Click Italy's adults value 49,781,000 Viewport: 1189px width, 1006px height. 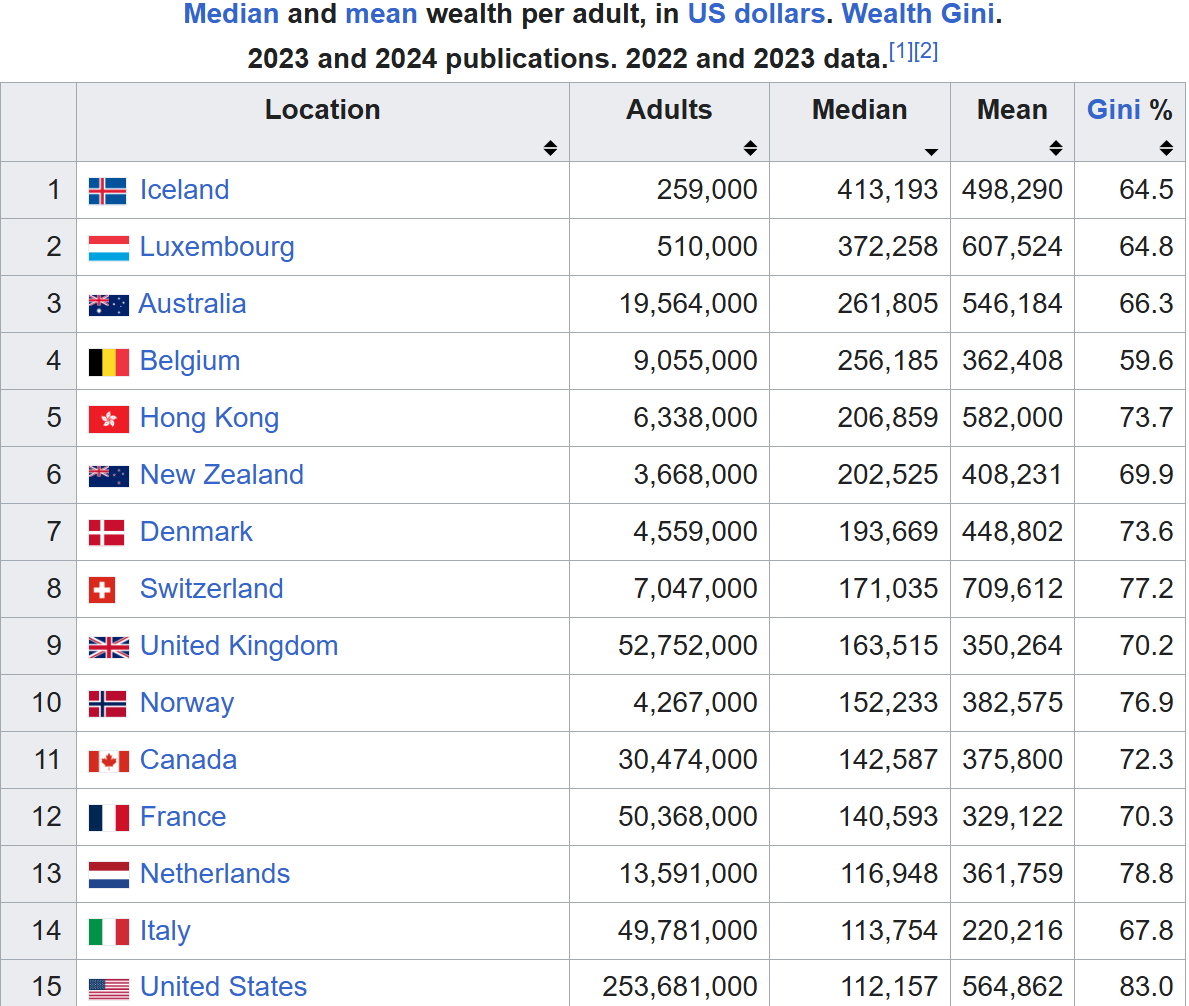(688, 932)
